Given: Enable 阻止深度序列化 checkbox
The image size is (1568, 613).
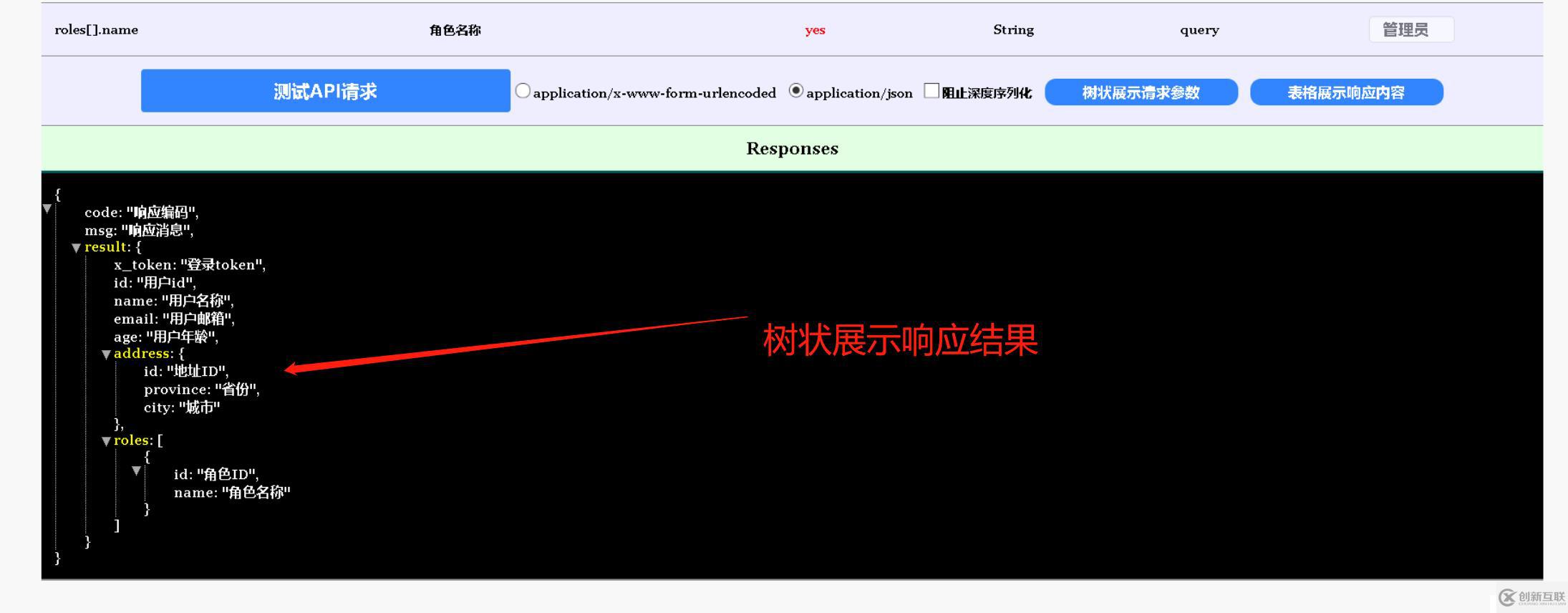Looking at the screenshot, I should tap(931, 91).
